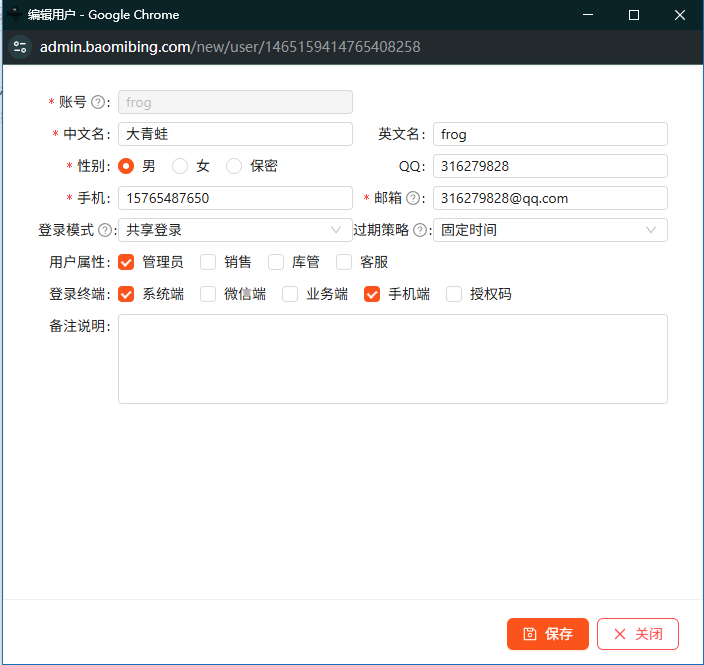
Task: Click the 手机 number input field
Action: click(235, 198)
